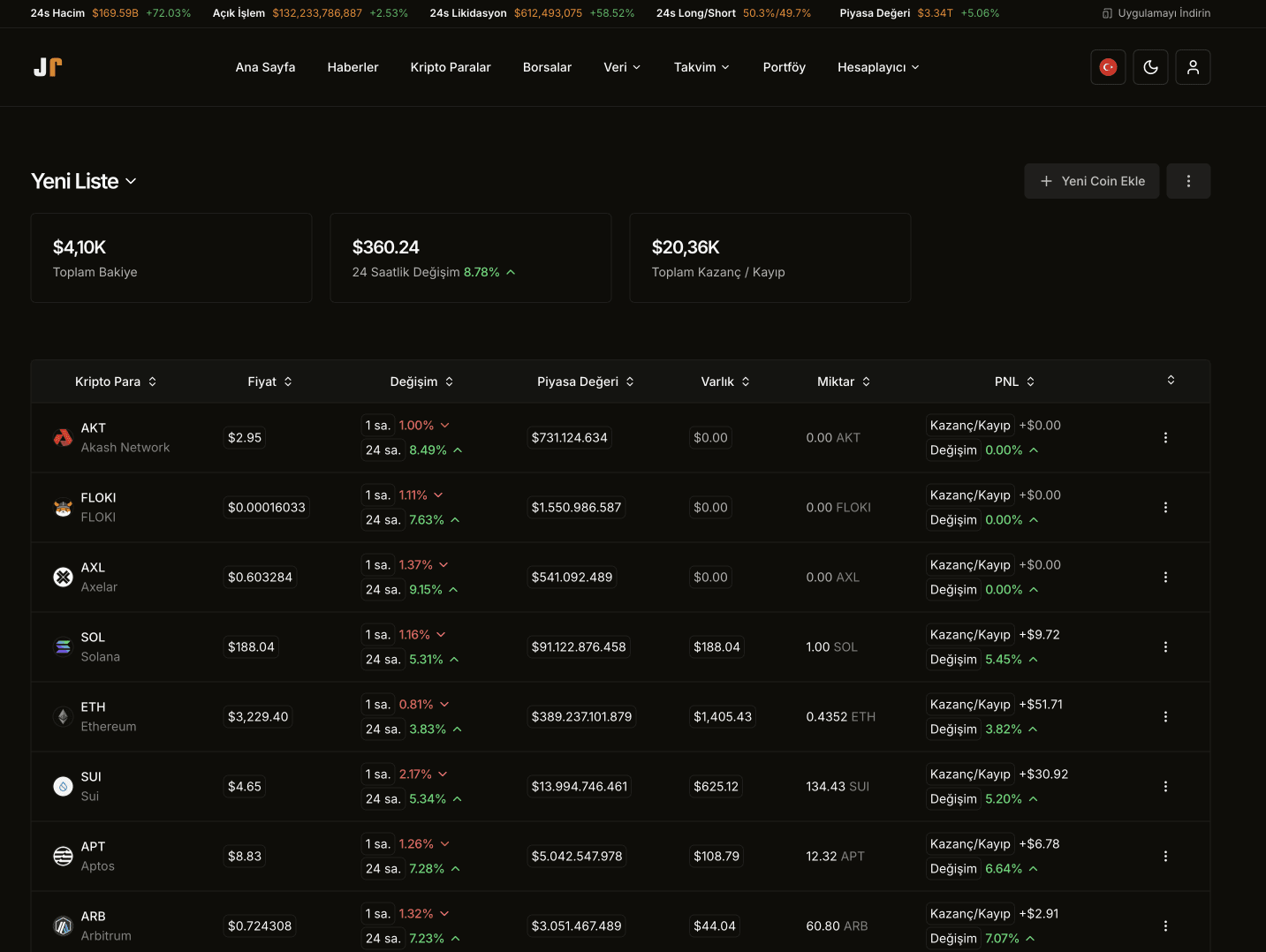Viewport: 1266px width, 952px height.
Task: Open row actions menu for FLOKI
Action: point(1165,507)
